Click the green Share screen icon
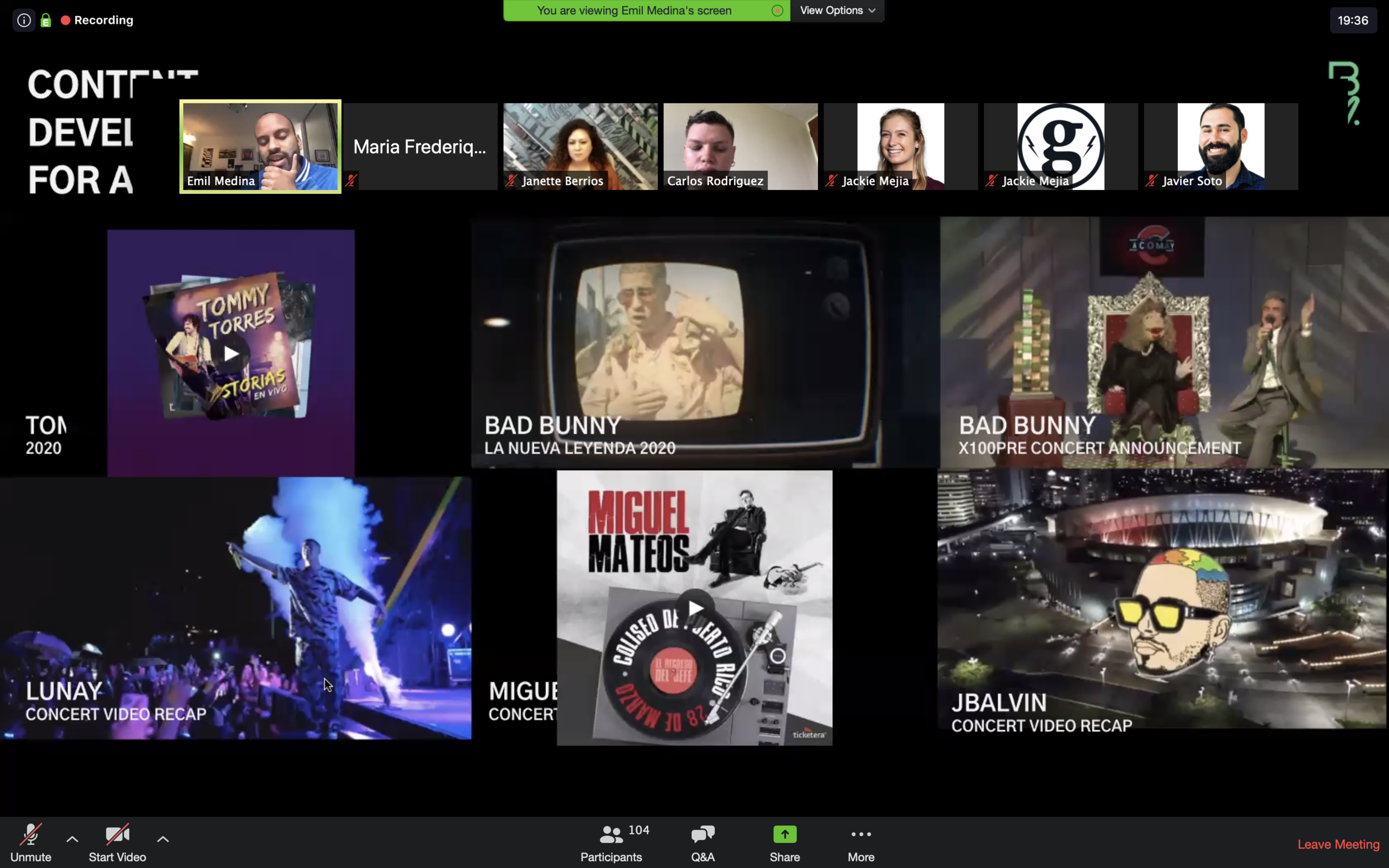Screen dimensions: 1389x868 click(x=785, y=834)
